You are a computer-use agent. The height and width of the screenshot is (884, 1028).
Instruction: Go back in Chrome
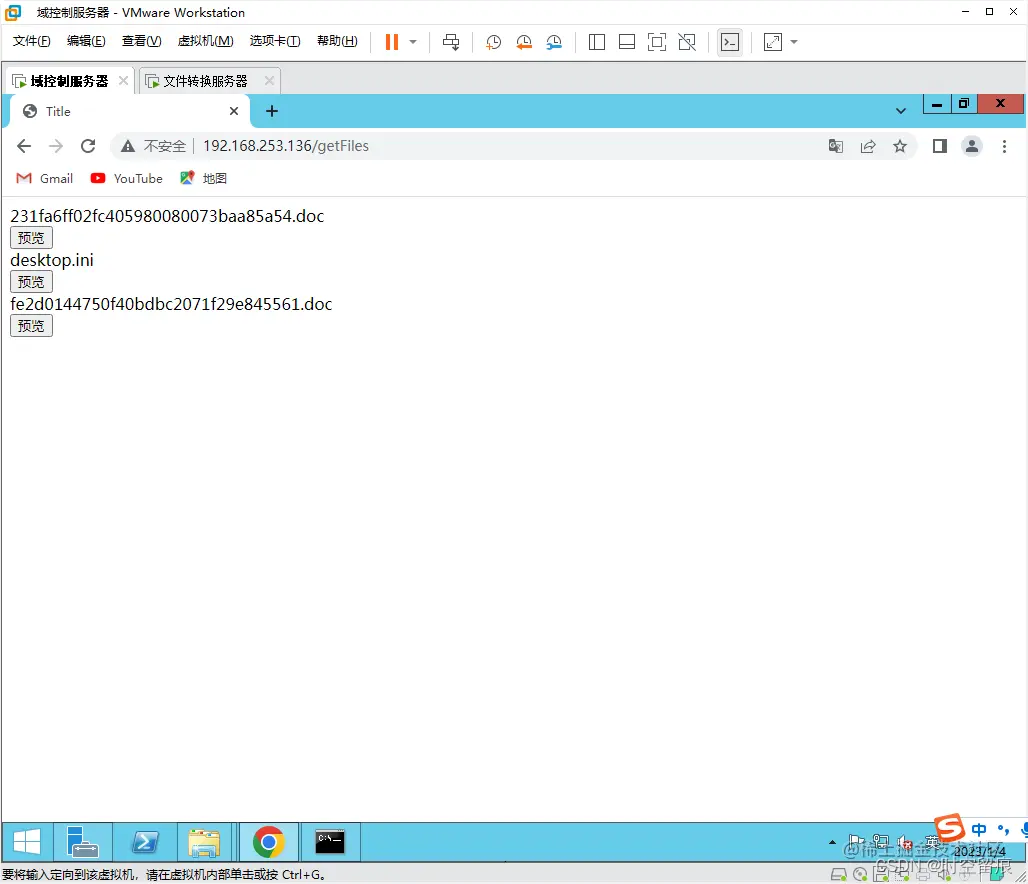coord(24,146)
